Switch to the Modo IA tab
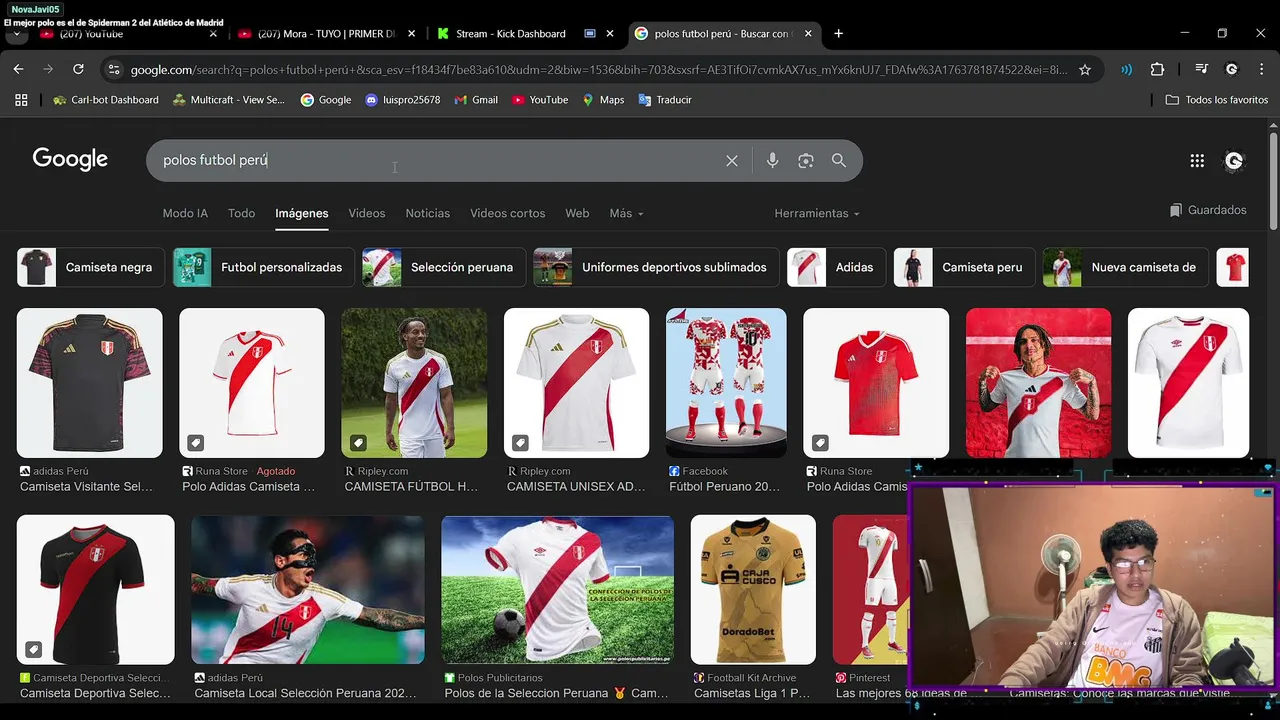 [x=185, y=214]
